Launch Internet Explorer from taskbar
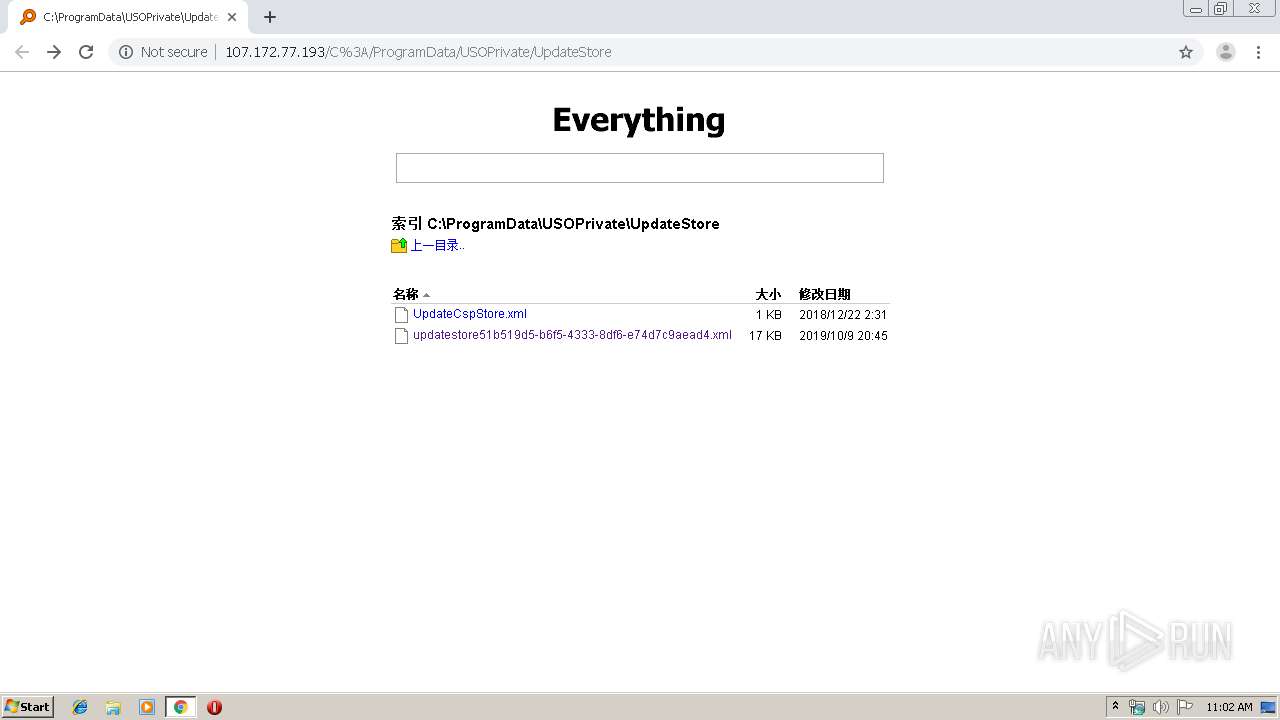The image size is (1280, 720). [80, 707]
